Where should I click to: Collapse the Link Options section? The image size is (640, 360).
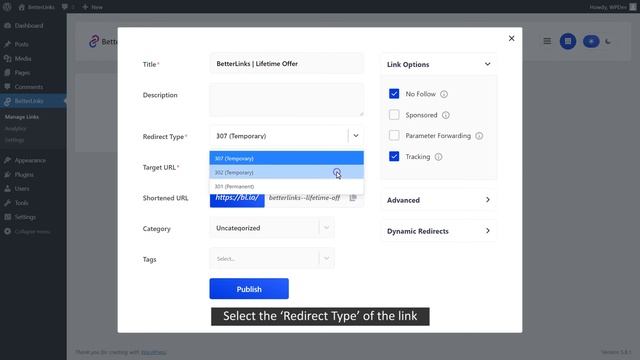[x=487, y=64]
